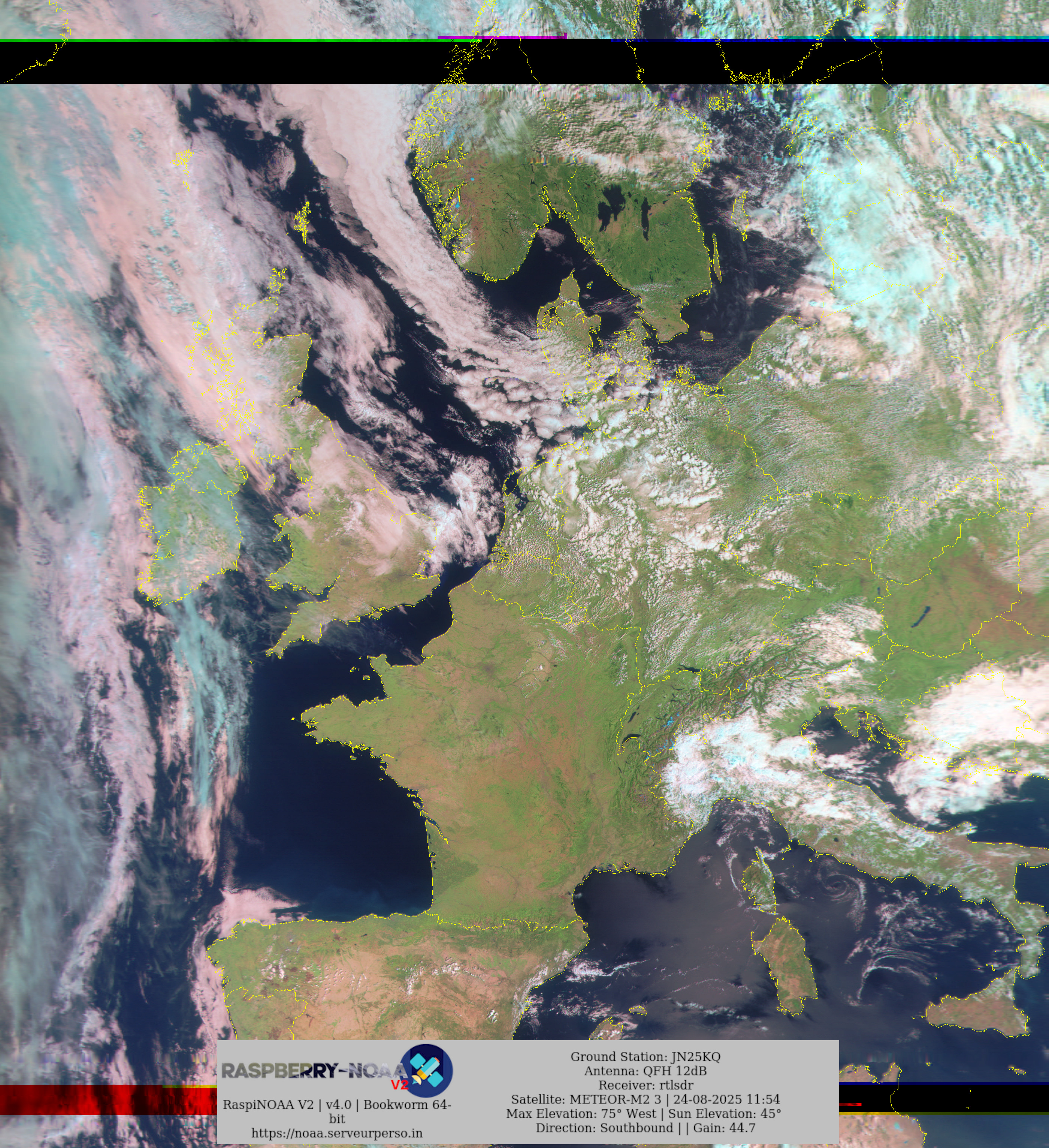Screen dimensions: 1049x1148
Task: Click the Raspberry-NOAA satellite logo icon
Action: coord(427,1071)
